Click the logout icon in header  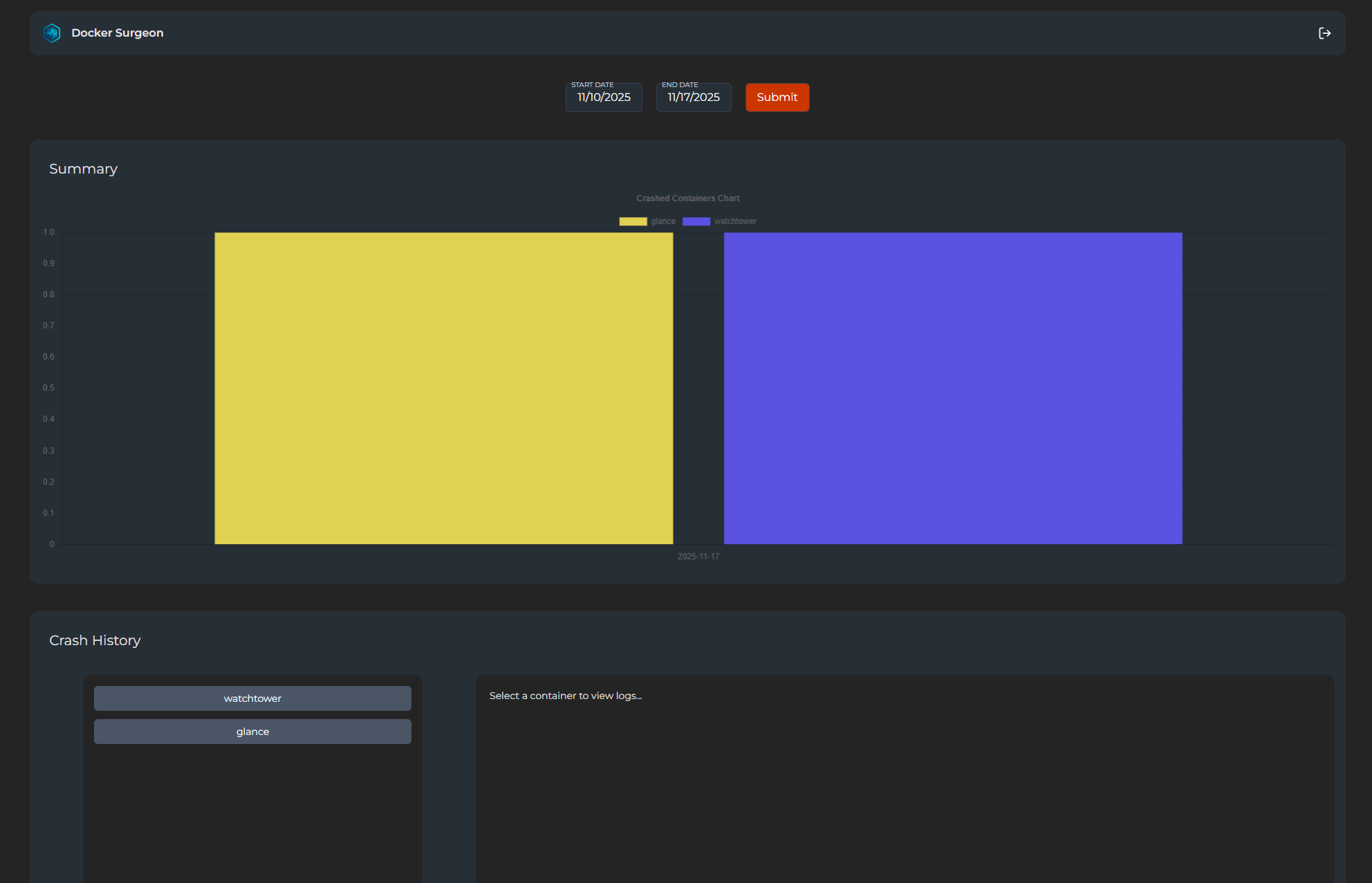(x=1324, y=33)
